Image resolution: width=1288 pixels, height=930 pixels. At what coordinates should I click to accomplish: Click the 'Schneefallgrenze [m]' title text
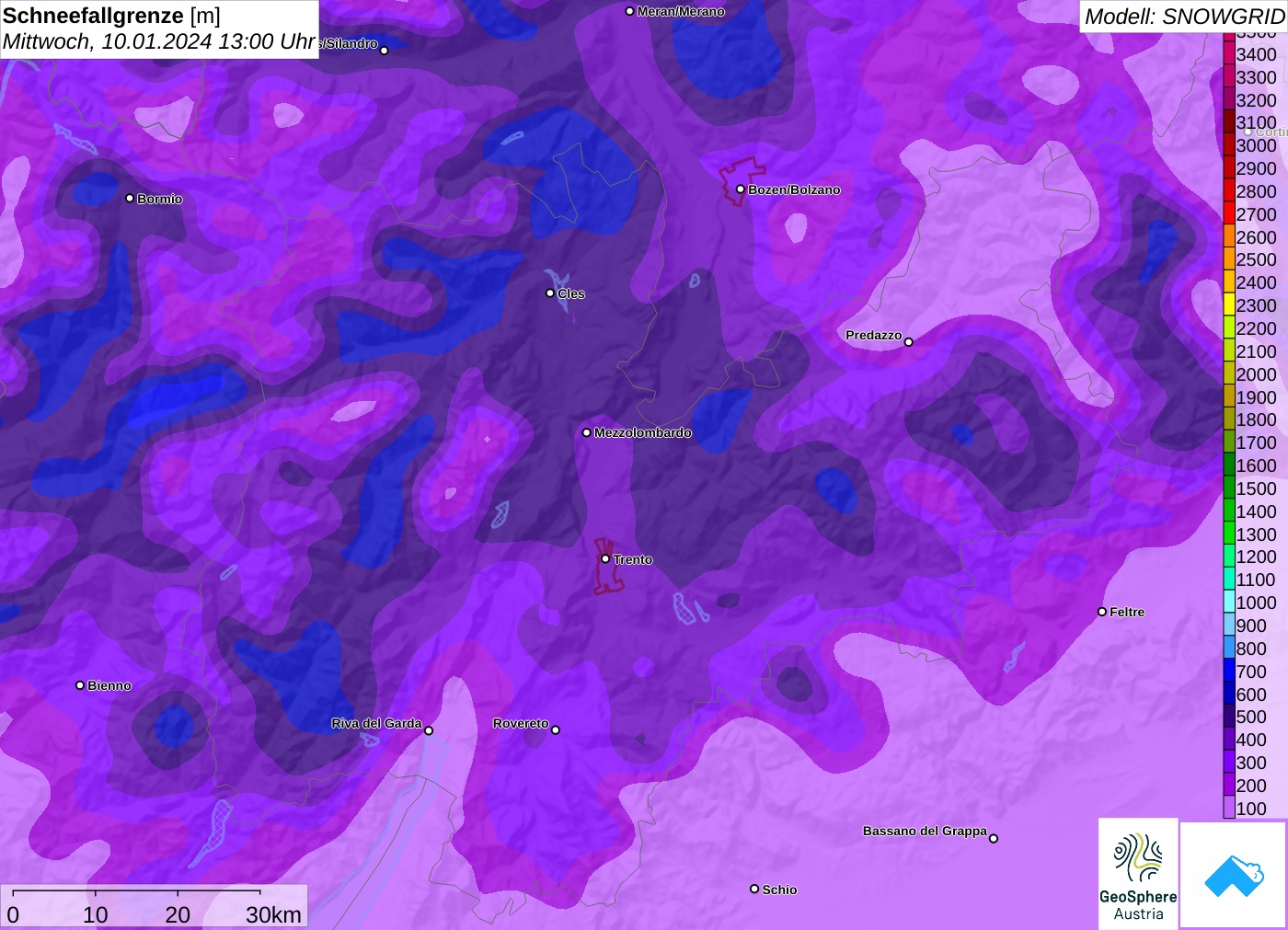(x=111, y=16)
